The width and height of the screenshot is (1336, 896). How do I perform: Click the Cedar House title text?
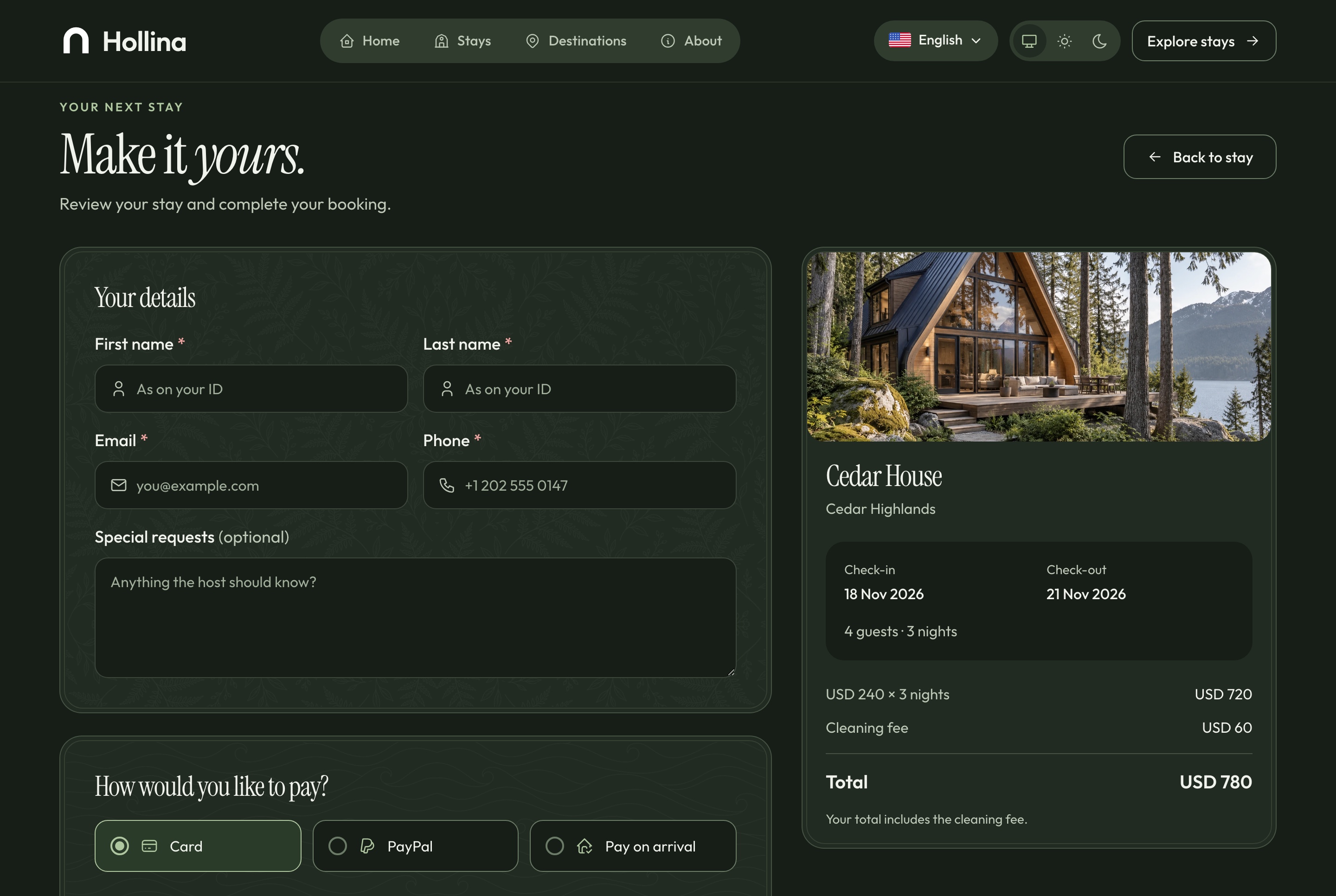(884, 476)
